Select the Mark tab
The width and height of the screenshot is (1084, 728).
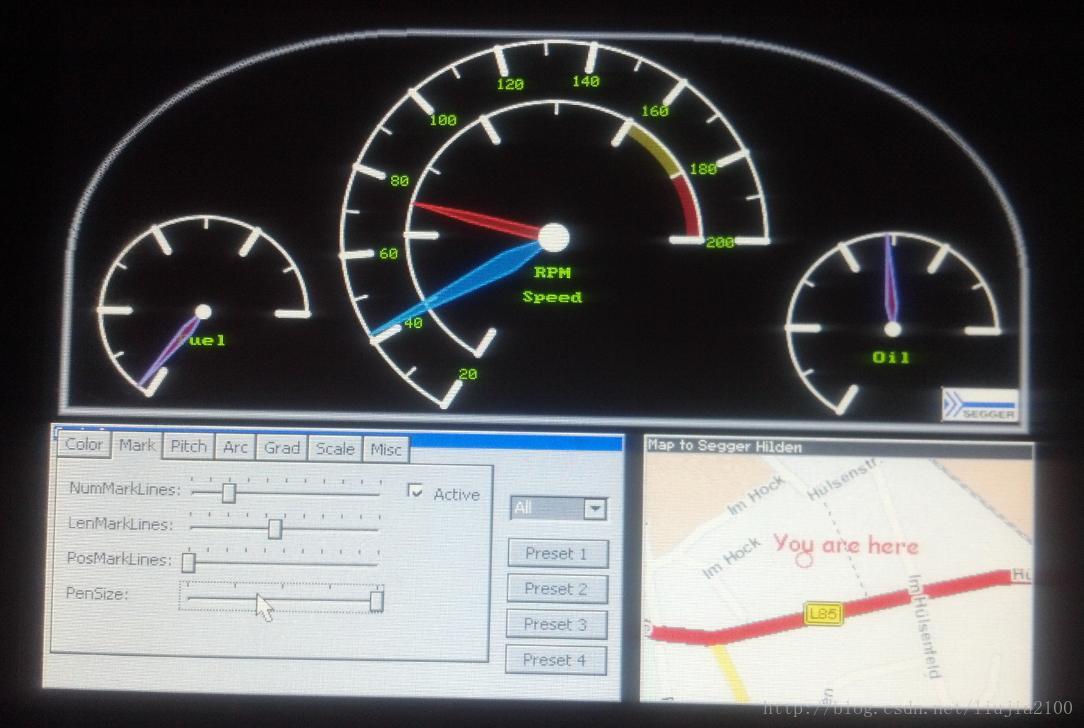point(137,445)
